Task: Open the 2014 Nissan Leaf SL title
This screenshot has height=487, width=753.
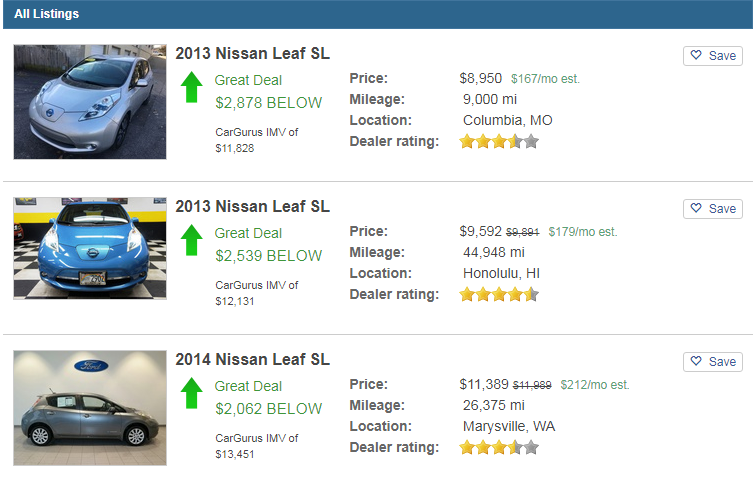Action: tap(252, 360)
